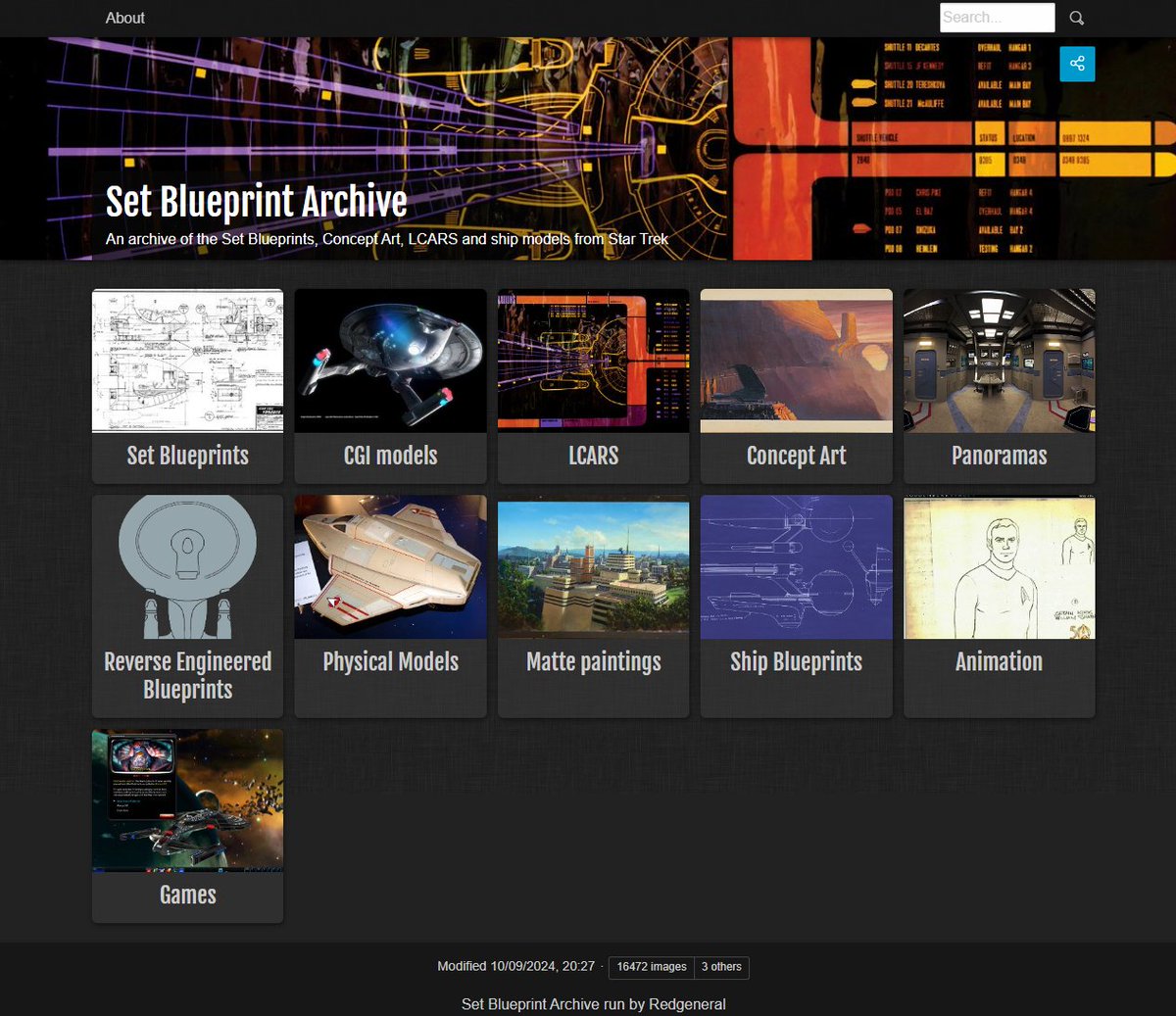Viewport: 1176px width, 1016px height.
Task: Click the Animation label
Action: pos(999,661)
